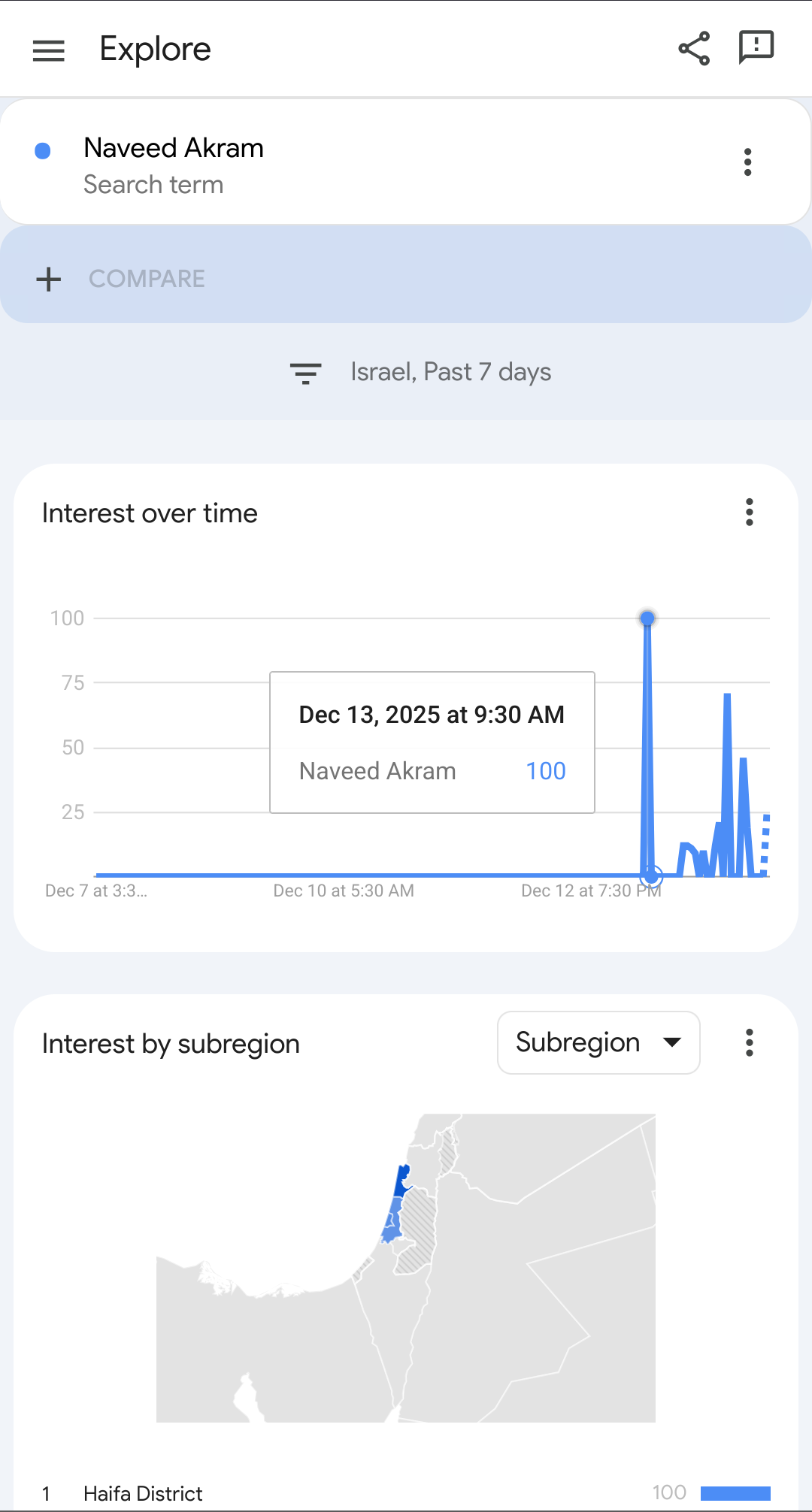812x1512 pixels.
Task: Tap the share icon
Action: click(694, 49)
